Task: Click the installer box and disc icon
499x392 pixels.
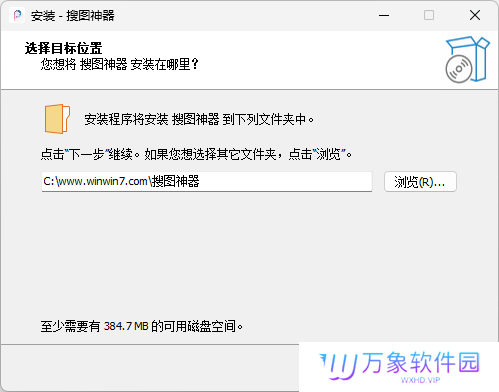Action: pos(467,60)
